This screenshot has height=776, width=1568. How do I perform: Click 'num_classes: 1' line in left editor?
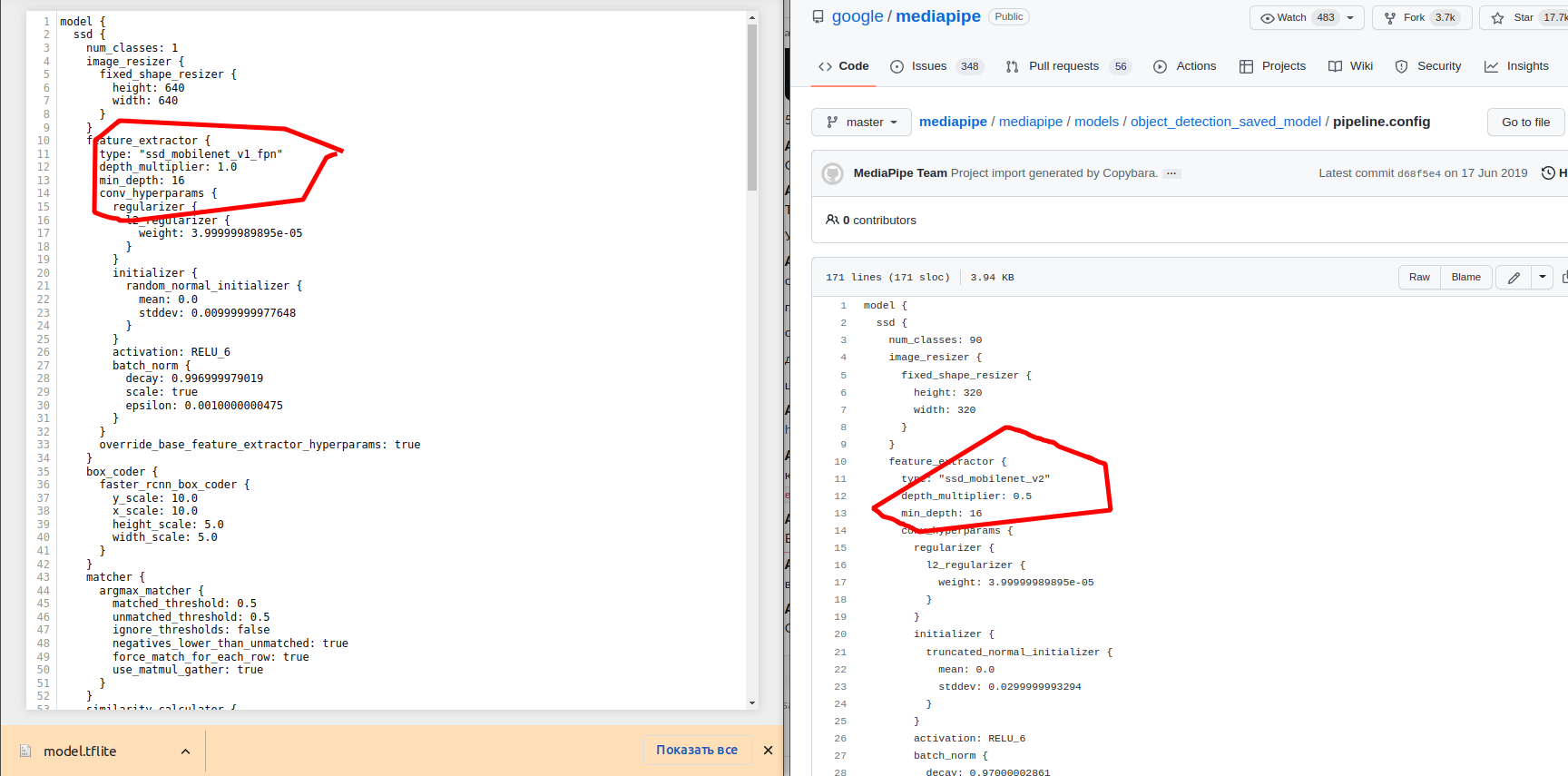(132, 48)
